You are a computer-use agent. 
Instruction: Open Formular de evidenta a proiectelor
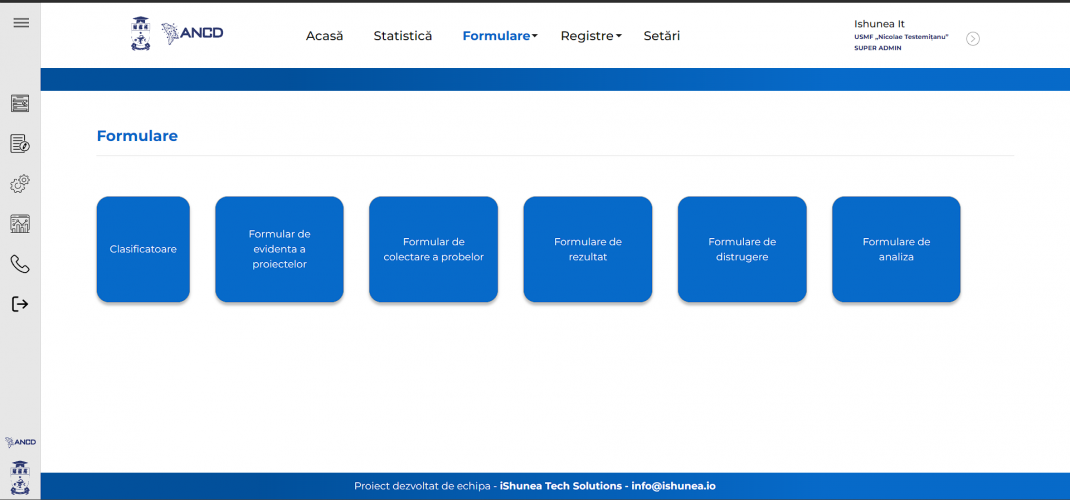pyautogui.click(x=279, y=249)
